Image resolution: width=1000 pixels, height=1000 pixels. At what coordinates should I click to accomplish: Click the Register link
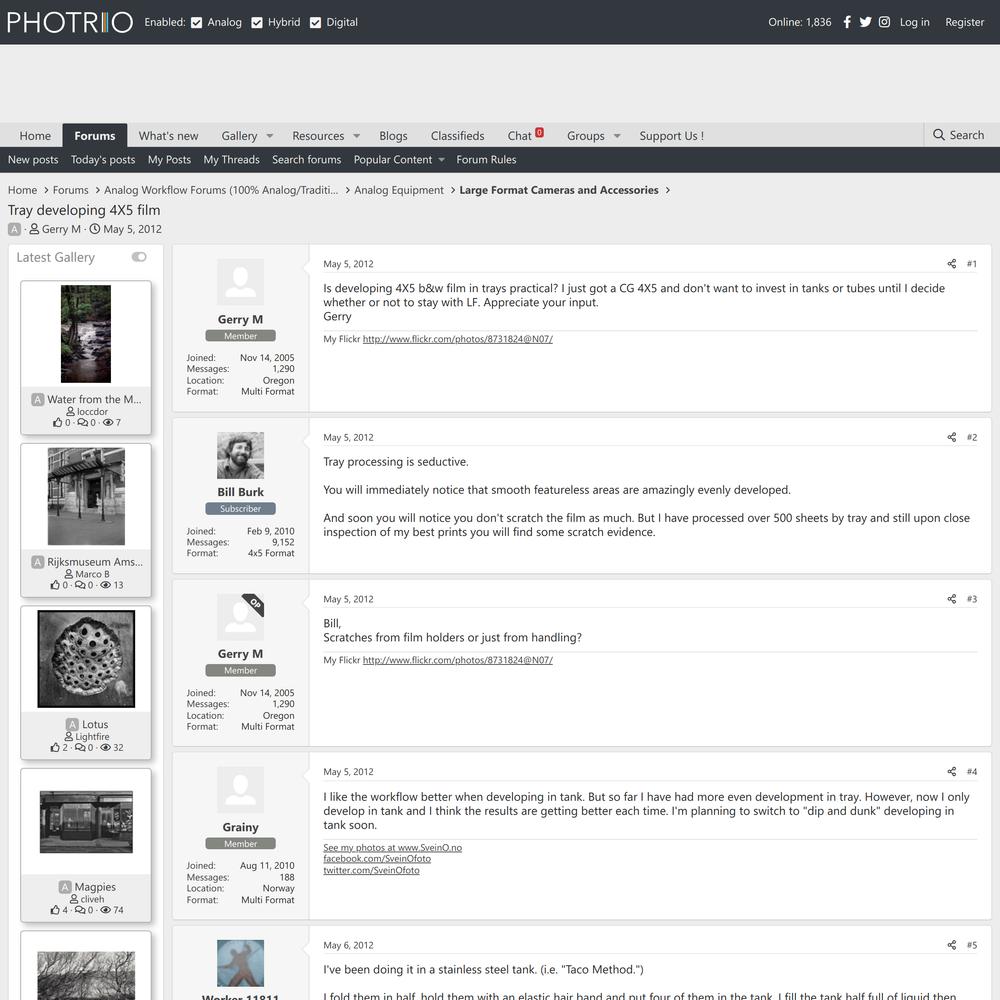(964, 22)
